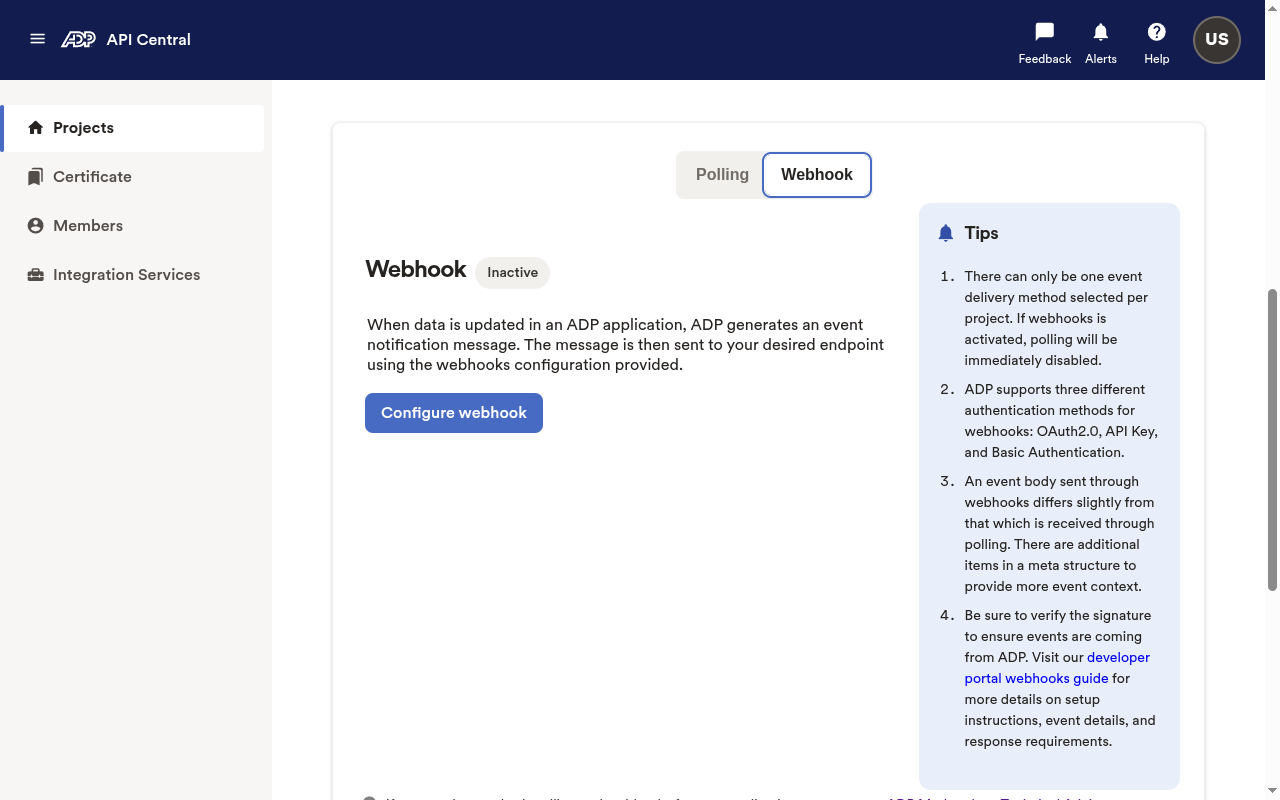Open developer portal webhooks guide link
Screen dimensions: 1280x800
click(1056, 667)
